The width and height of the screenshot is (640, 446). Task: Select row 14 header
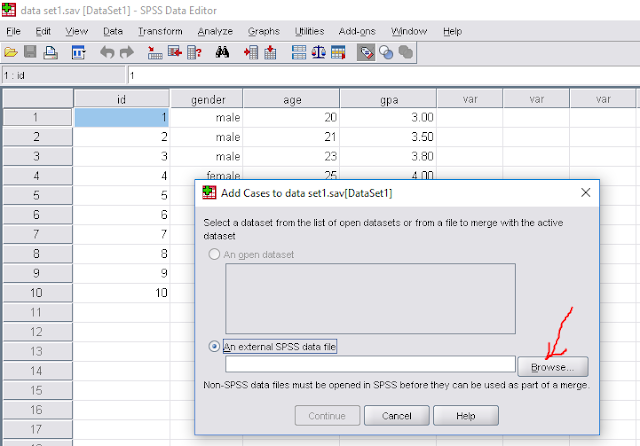38,371
